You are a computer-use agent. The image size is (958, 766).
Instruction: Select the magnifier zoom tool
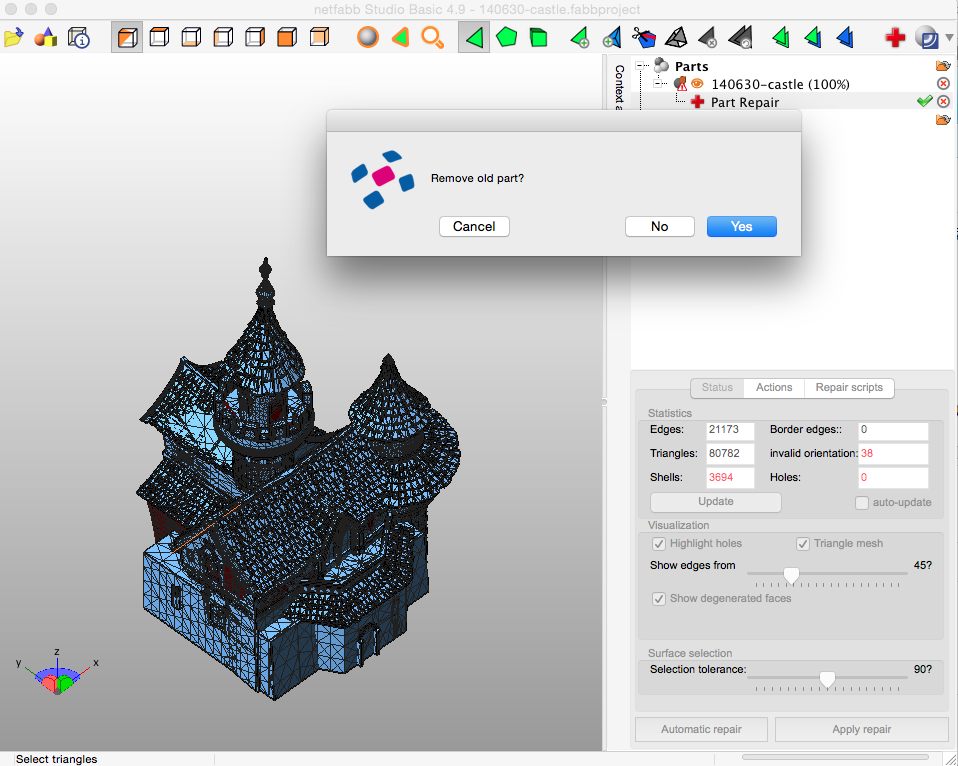[x=432, y=37]
